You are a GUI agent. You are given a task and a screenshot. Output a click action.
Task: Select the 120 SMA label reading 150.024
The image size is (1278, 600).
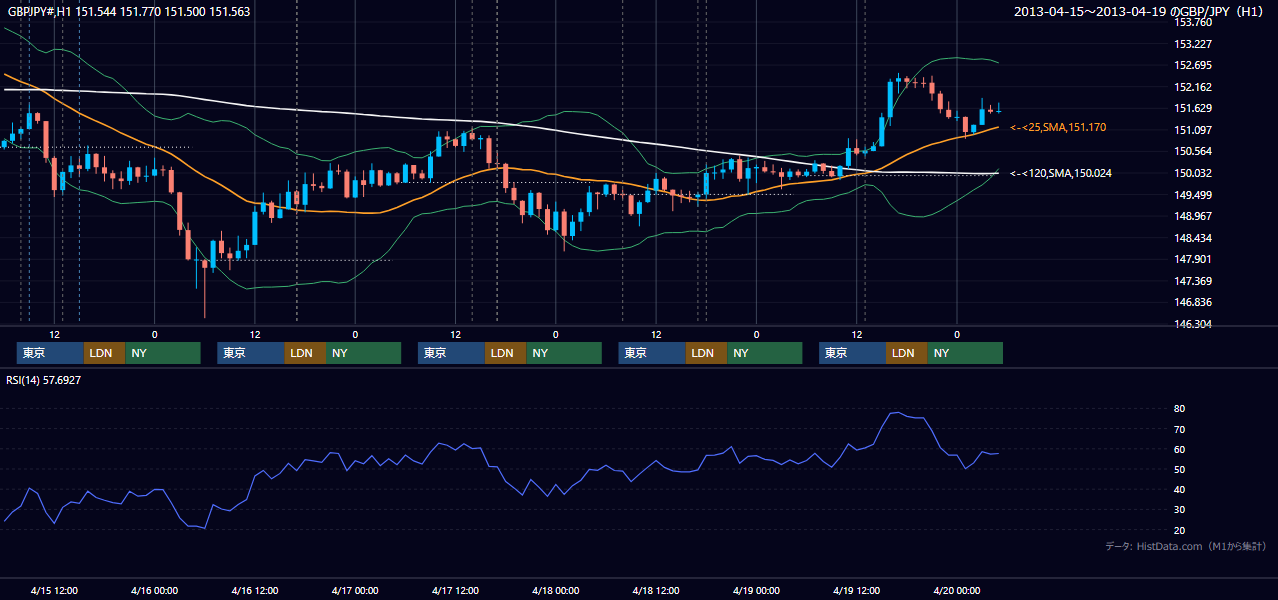click(1061, 173)
